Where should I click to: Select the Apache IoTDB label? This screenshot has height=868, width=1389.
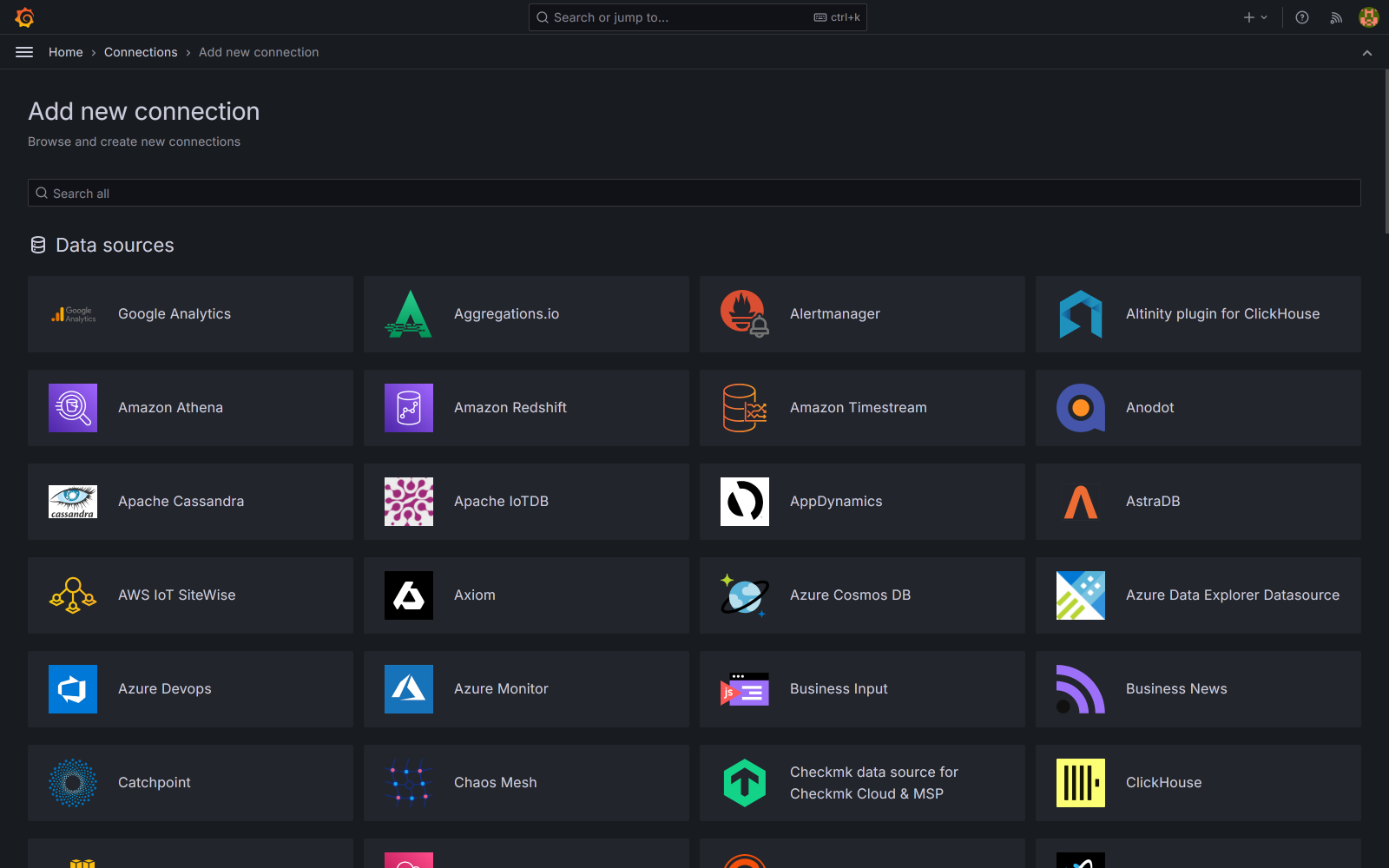(502, 502)
